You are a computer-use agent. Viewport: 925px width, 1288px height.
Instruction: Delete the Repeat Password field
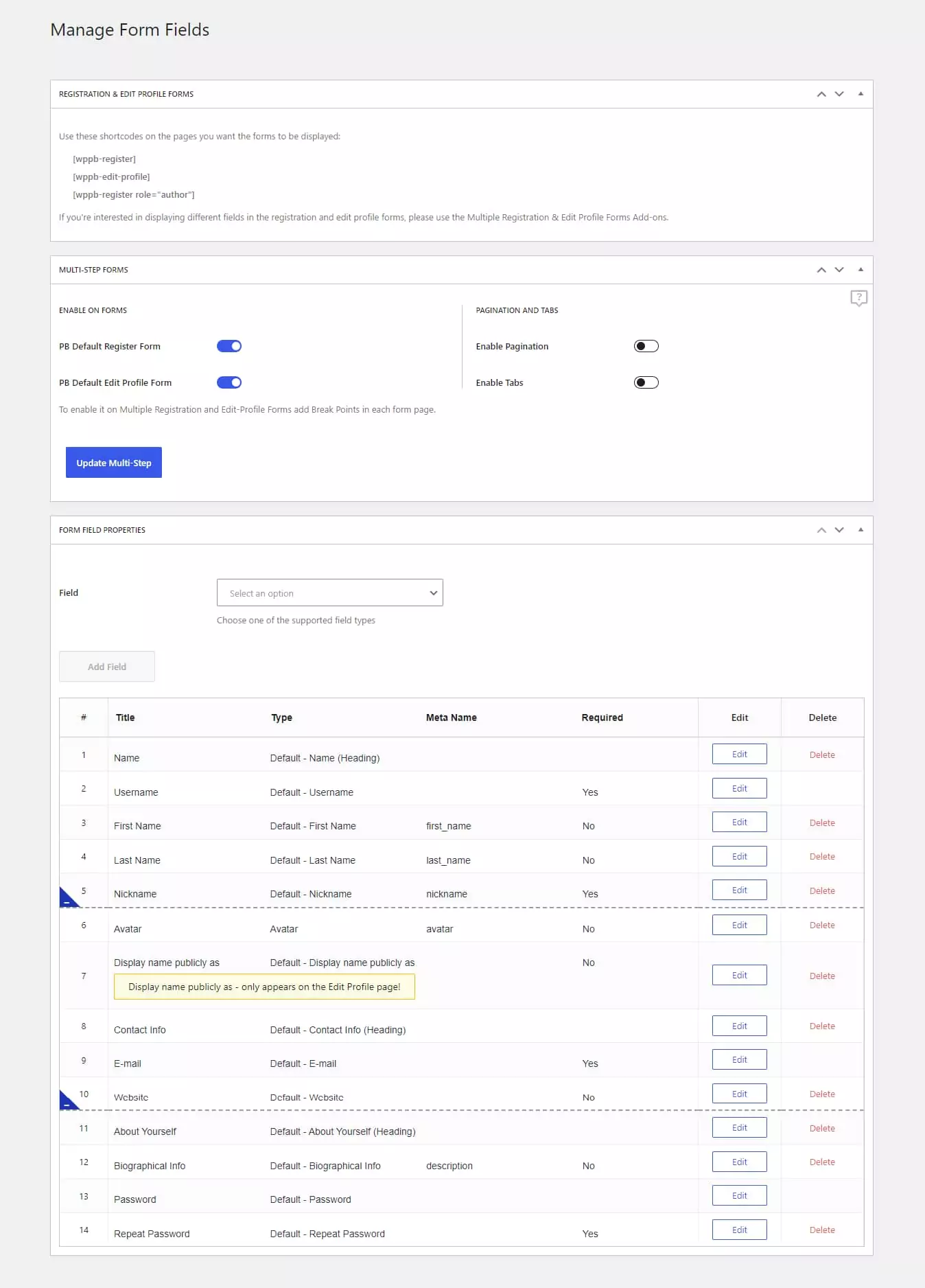822,1230
